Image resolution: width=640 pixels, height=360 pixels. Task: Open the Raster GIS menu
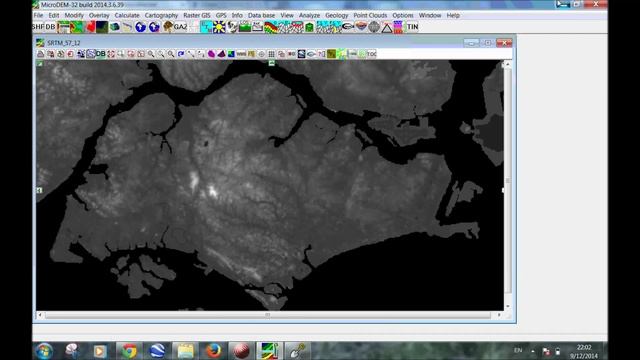(197, 15)
